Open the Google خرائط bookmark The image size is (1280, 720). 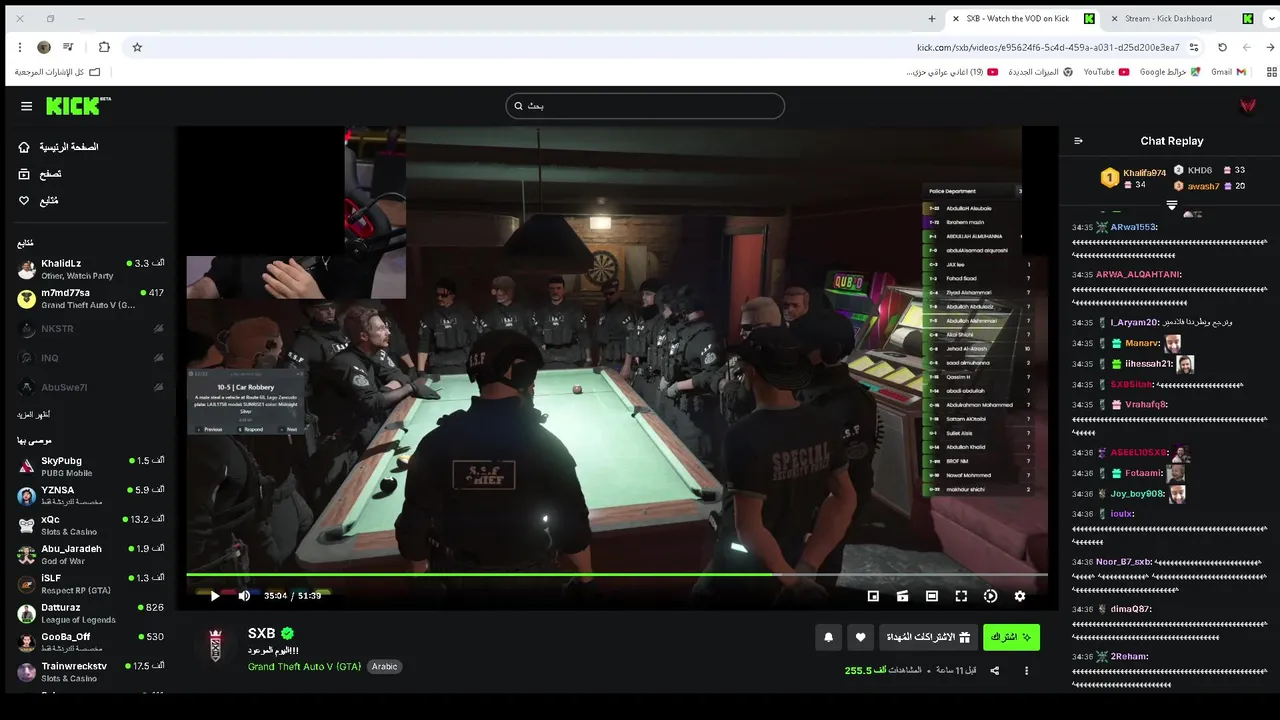[1170, 72]
